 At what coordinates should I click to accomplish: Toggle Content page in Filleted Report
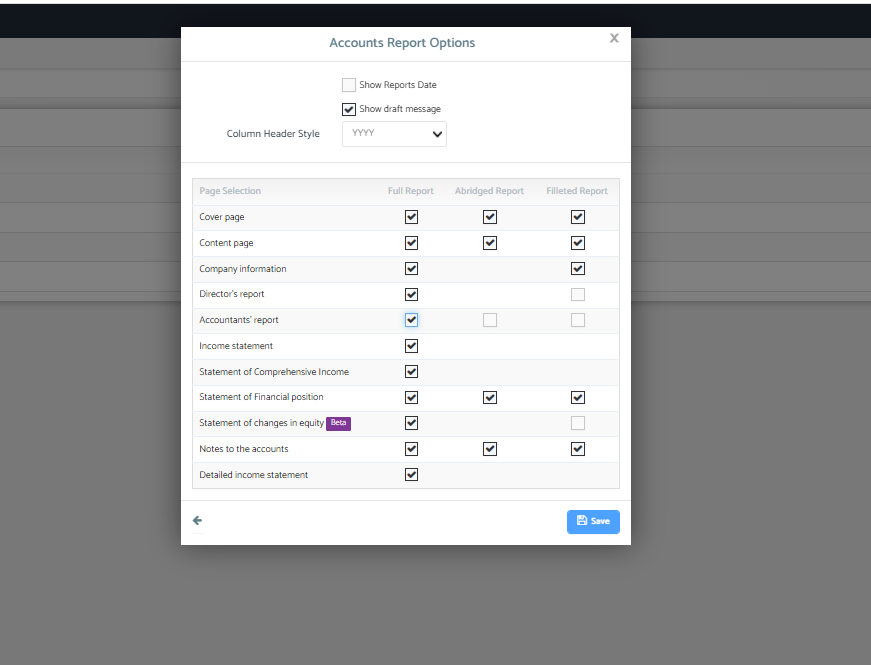tap(578, 243)
